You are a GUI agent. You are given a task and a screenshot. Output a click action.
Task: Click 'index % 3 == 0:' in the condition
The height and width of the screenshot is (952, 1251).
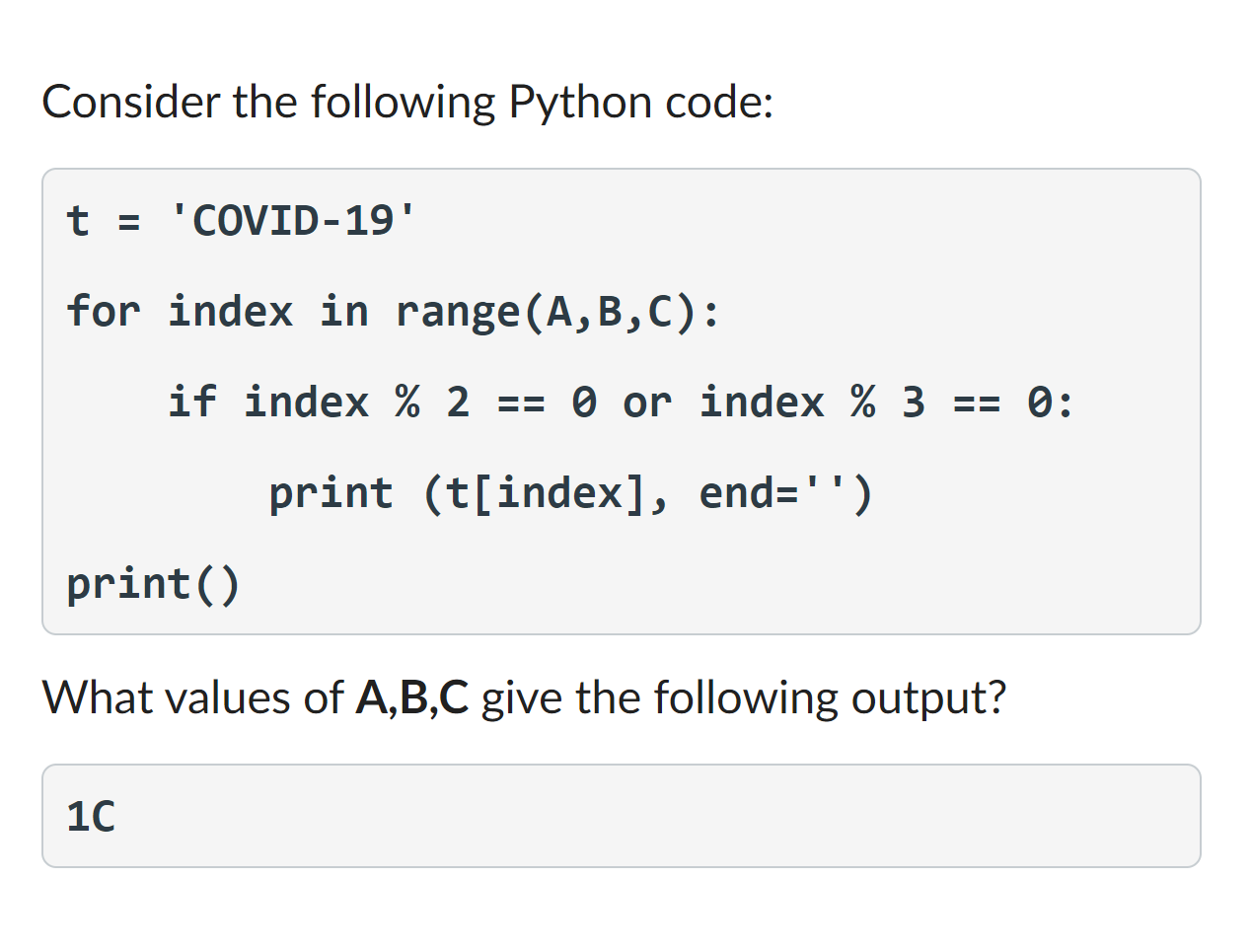(886, 402)
